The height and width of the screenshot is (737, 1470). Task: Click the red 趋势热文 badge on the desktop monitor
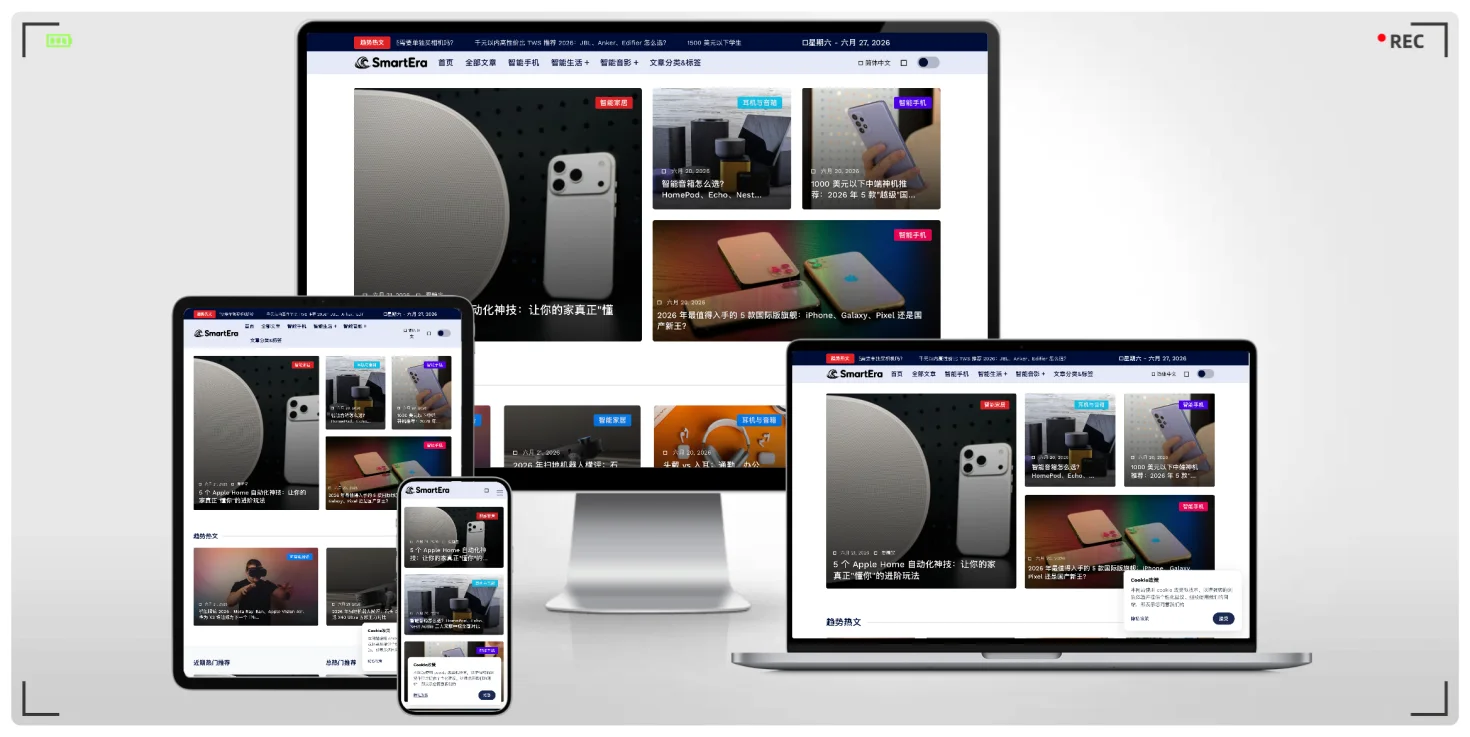tap(371, 43)
